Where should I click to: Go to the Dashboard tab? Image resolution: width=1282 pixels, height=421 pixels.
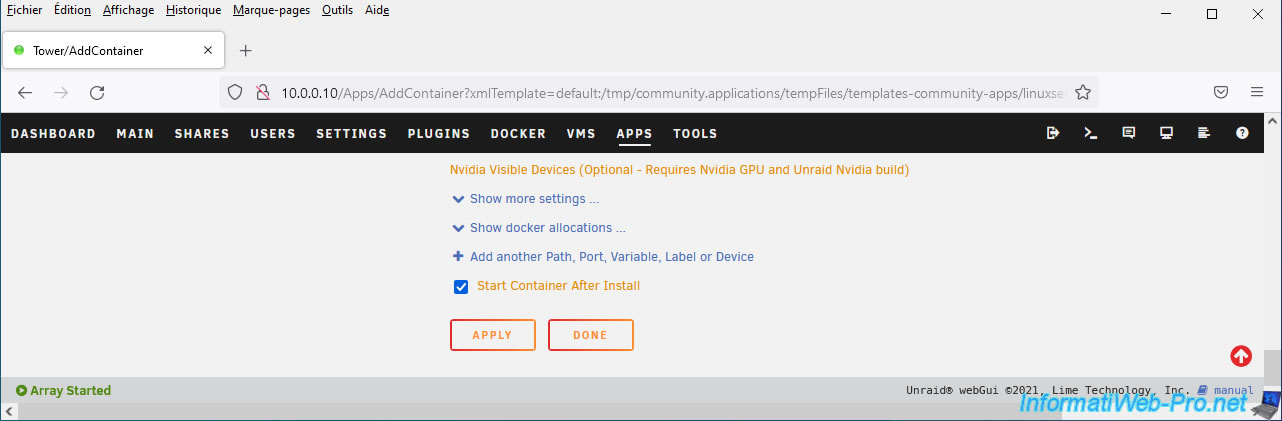pyautogui.click(x=53, y=134)
